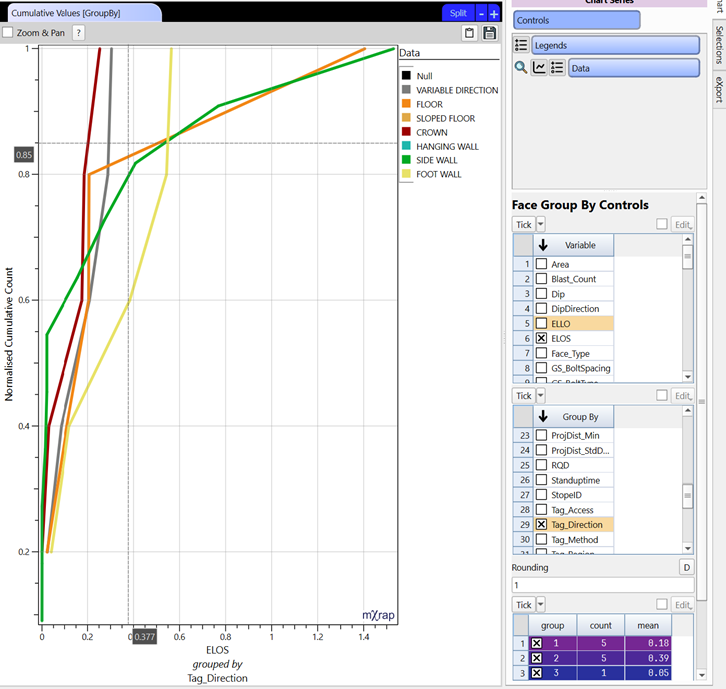The width and height of the screenshot is (726, 689).
Task: Tick the Area variable checkbox
Action: click(541, 264)
